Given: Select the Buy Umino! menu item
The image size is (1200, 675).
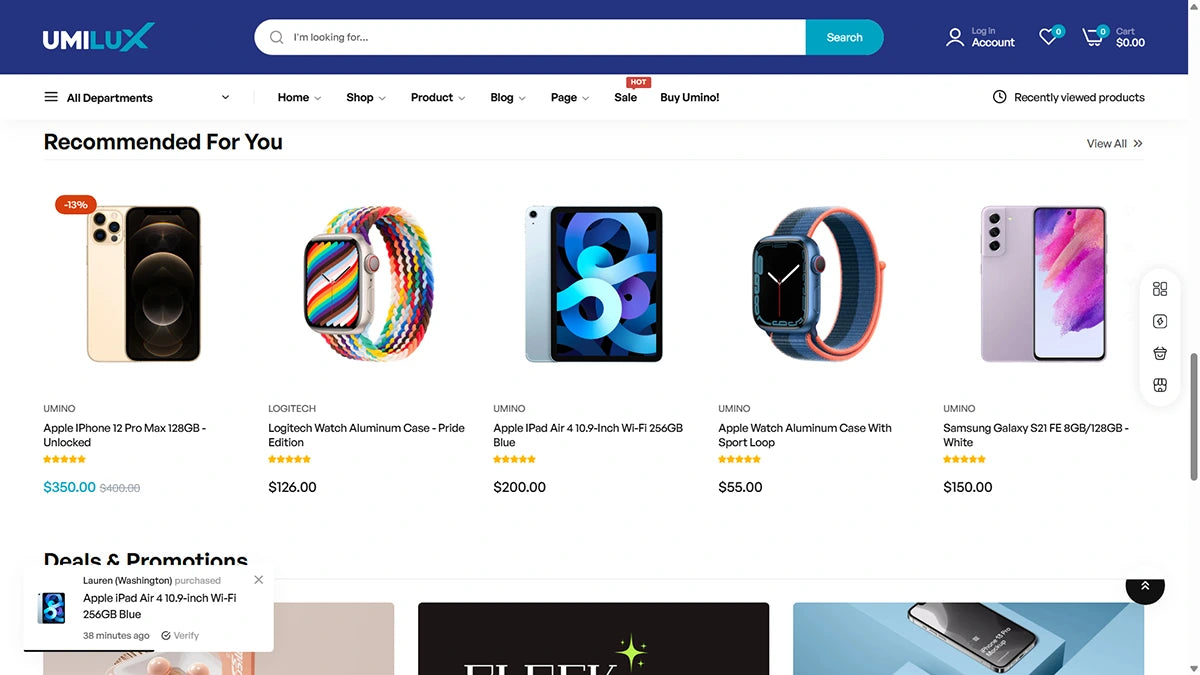Looking at the screenshot, I should point(690,98).
